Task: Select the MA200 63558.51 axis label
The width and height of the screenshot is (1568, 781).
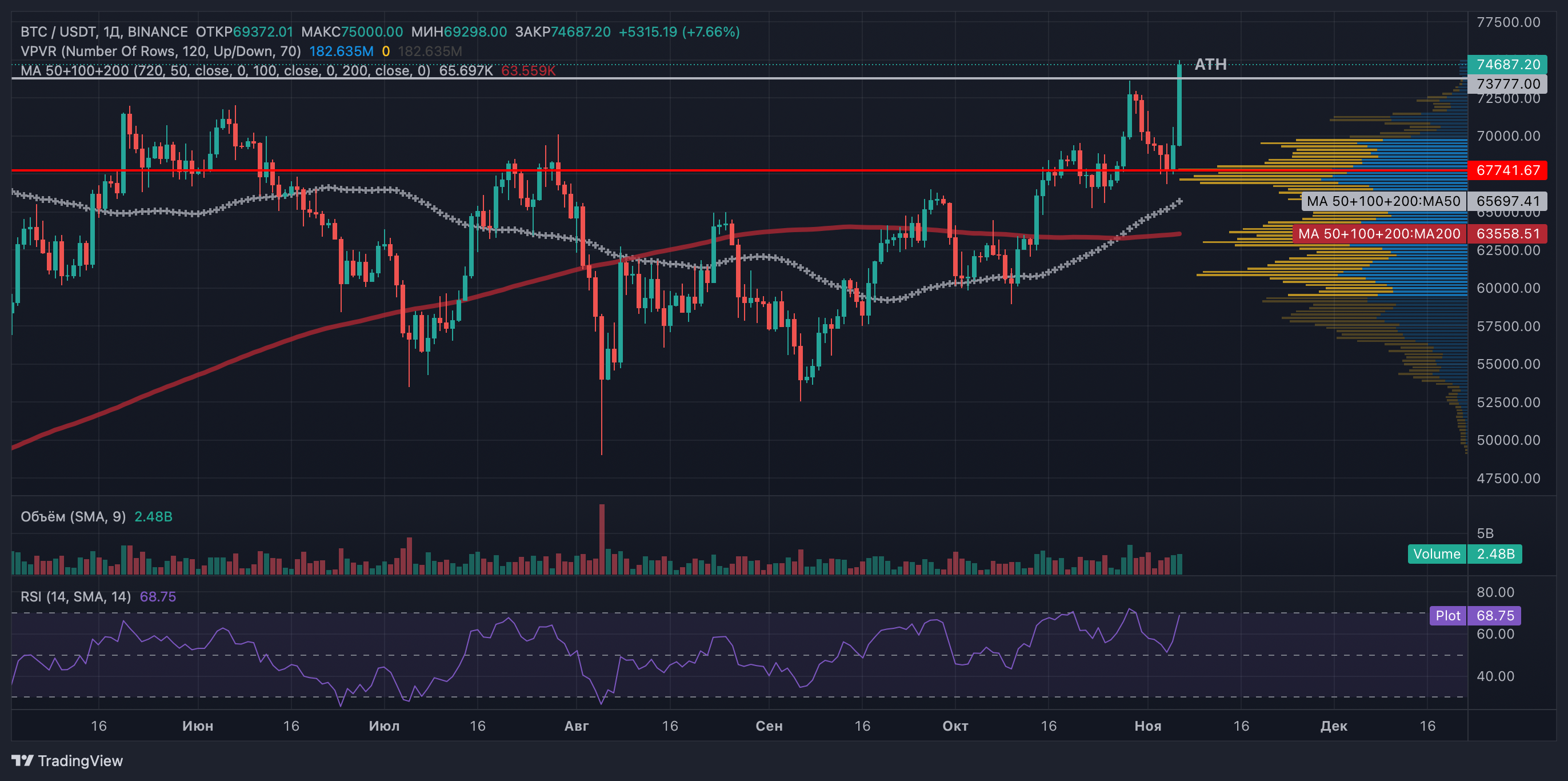Action: point(1419,234)
